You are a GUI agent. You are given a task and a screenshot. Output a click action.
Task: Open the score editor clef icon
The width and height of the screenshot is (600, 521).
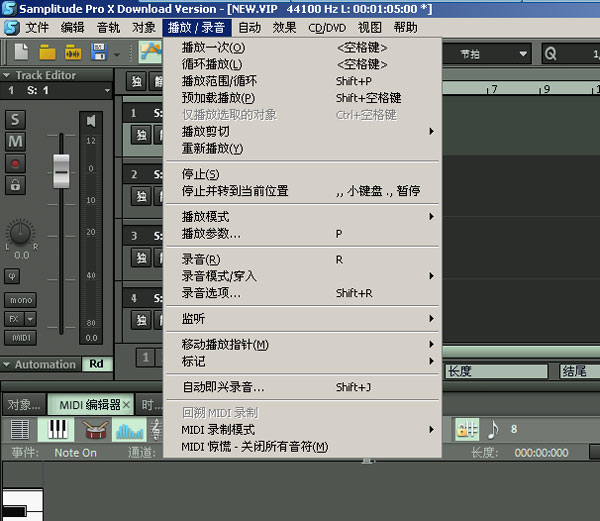[156, 430]
